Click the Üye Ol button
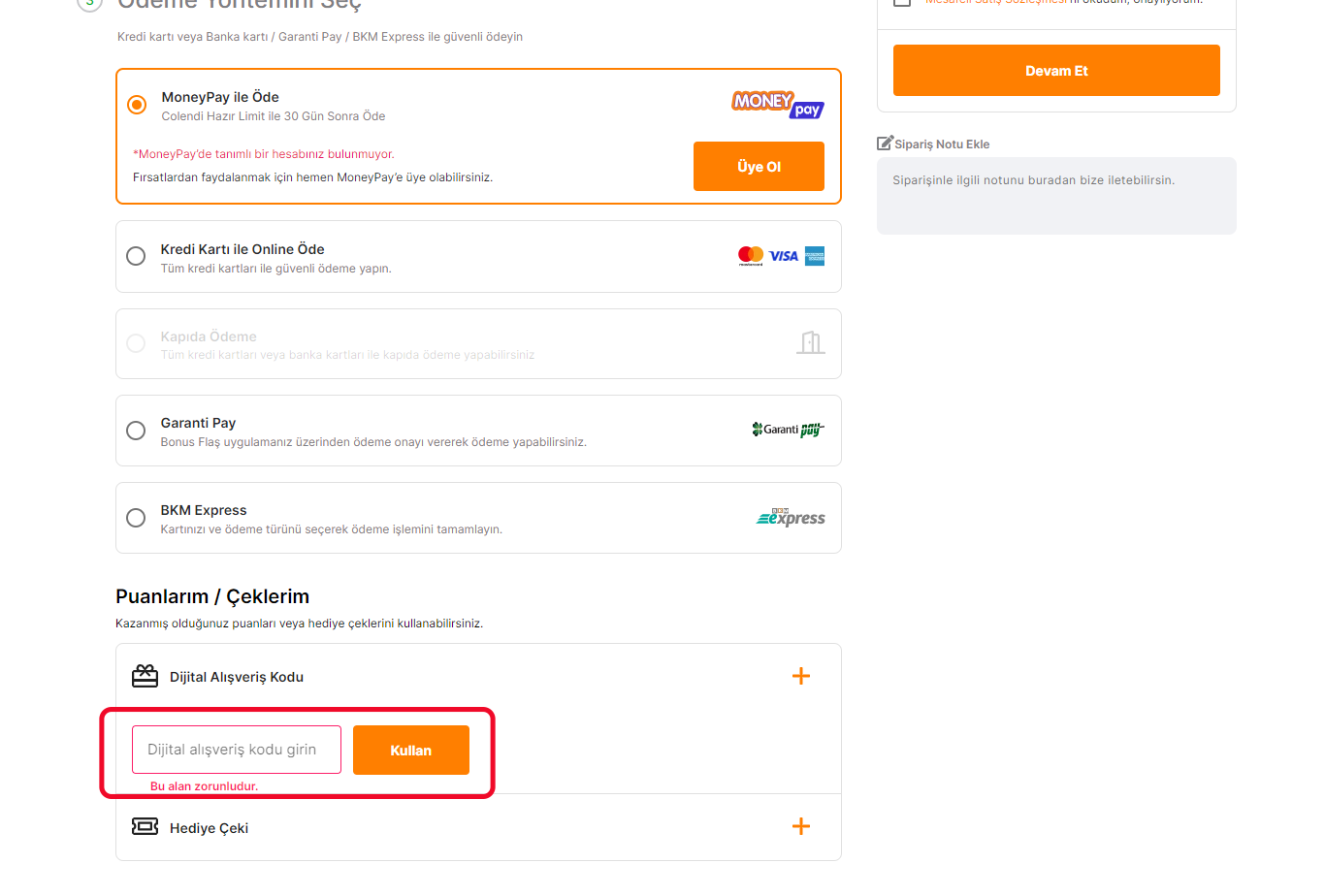1325x896 pixels. coord(759,166)
